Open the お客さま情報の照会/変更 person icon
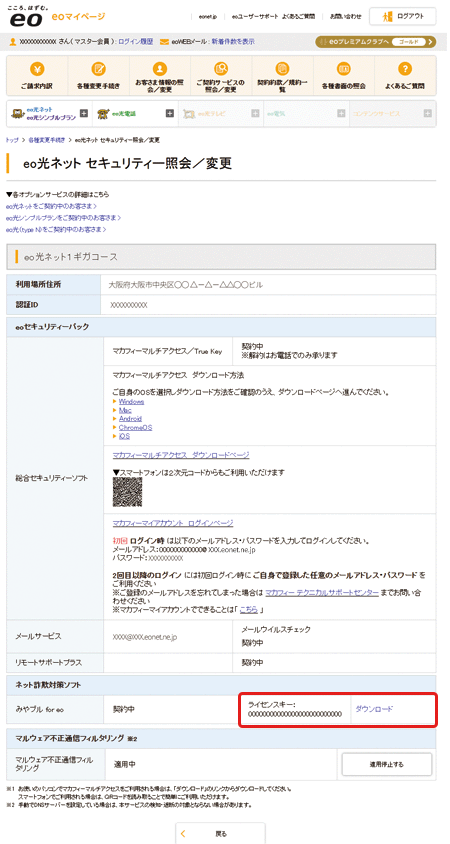 pyautogui.click(x=160, y=76)
